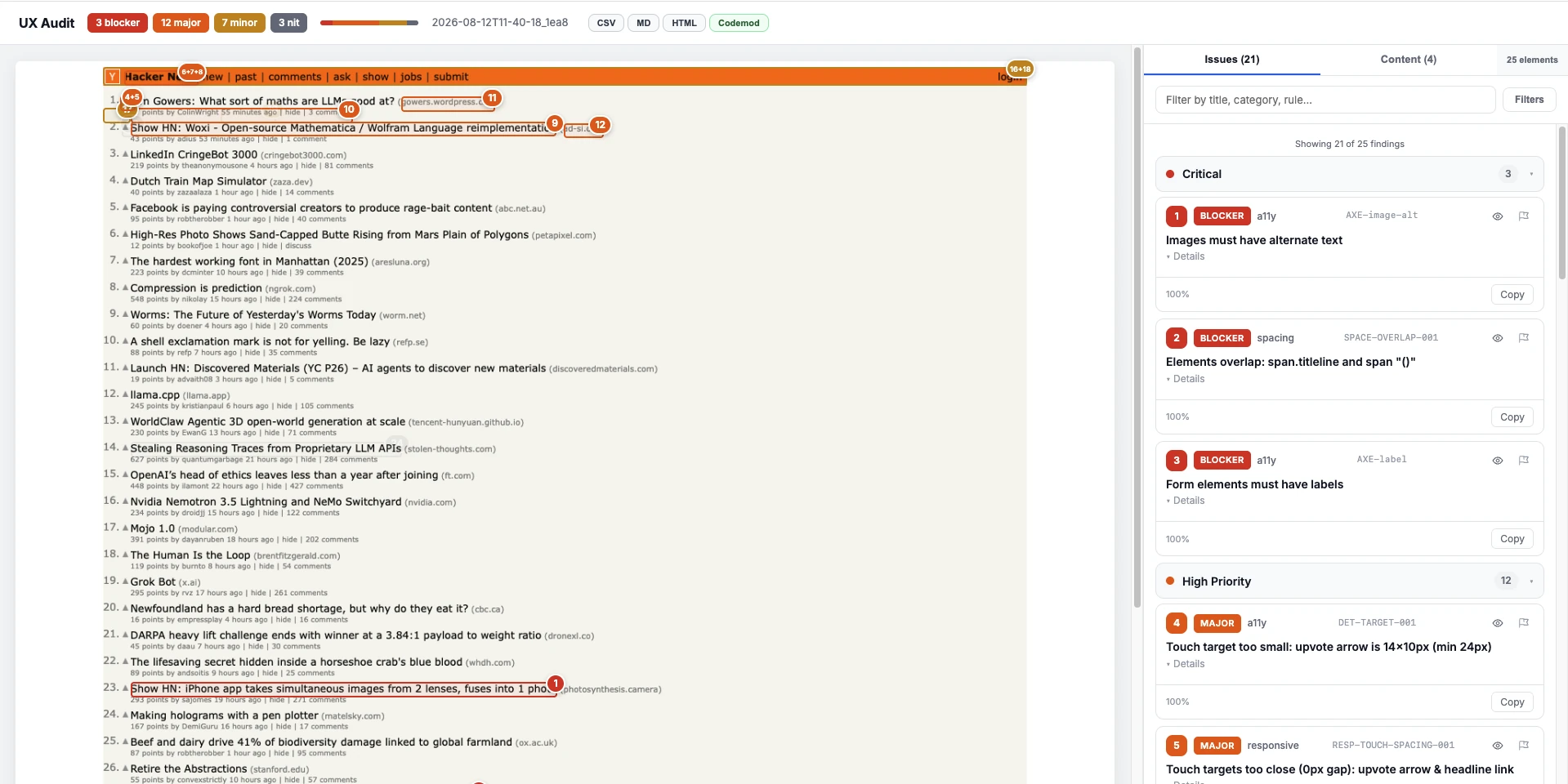Select marker pin 10 on the preview
This screenshot has width=1568, height=784.
click(x=349, y=109)
